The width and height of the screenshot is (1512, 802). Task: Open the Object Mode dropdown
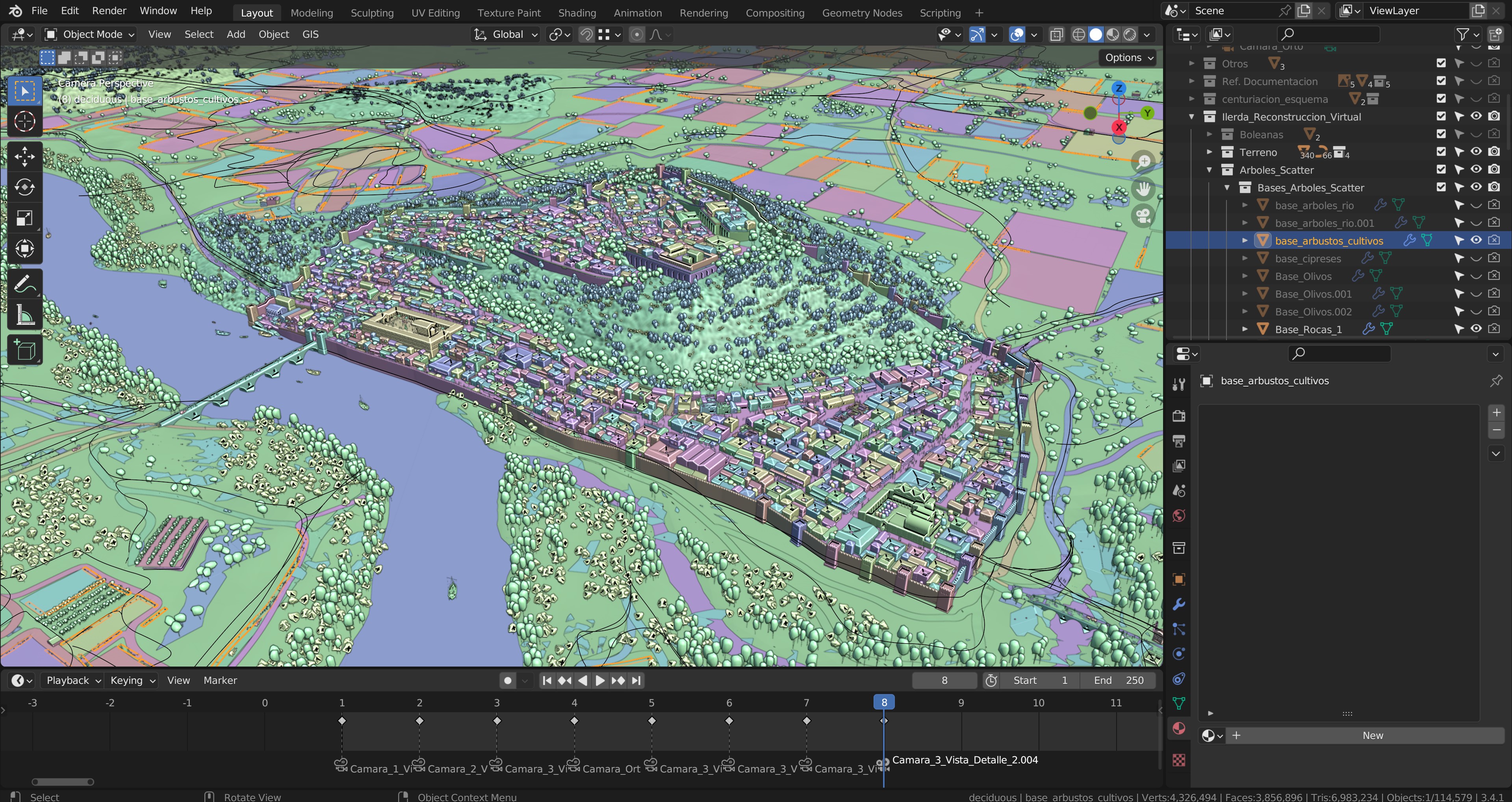91,35
